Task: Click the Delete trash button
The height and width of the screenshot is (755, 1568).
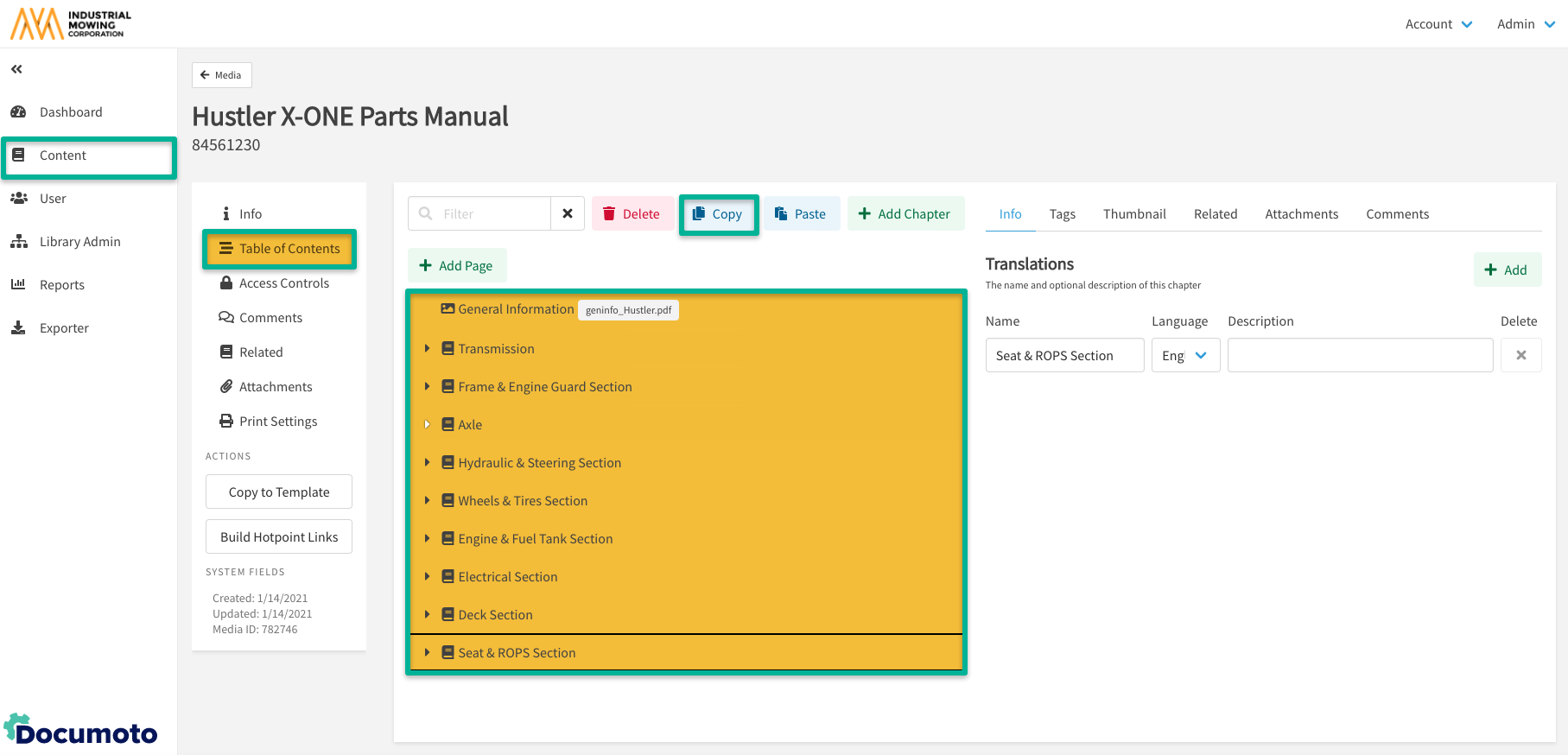Action: pyautogui.click(x=632, y=213)
